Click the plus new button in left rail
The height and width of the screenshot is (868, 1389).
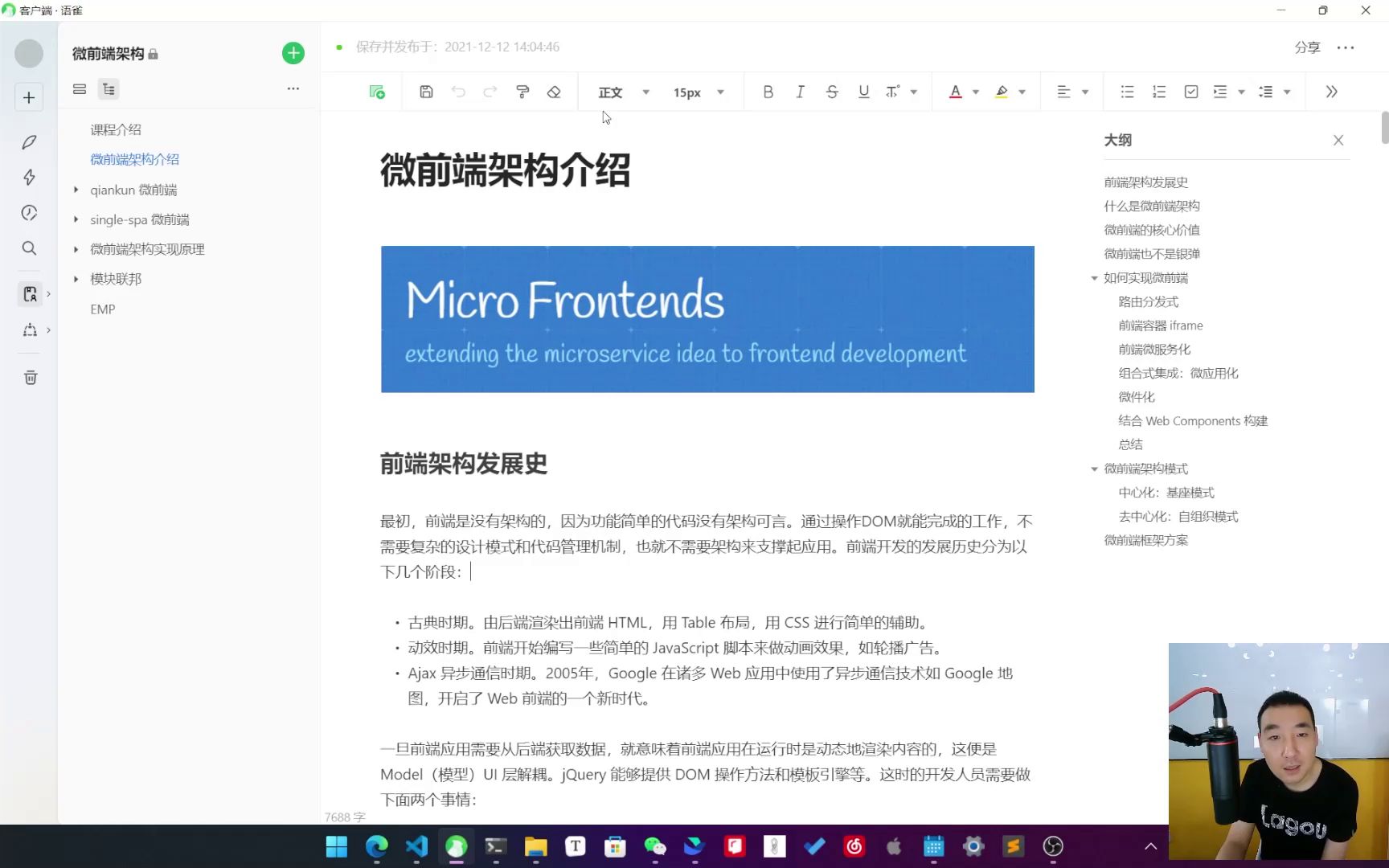pos(29,97)
